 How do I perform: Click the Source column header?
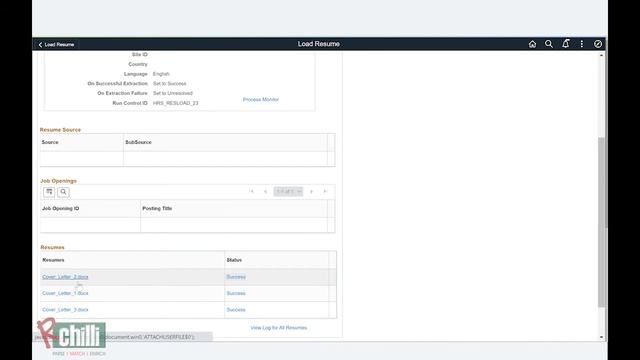coord(50,142)
